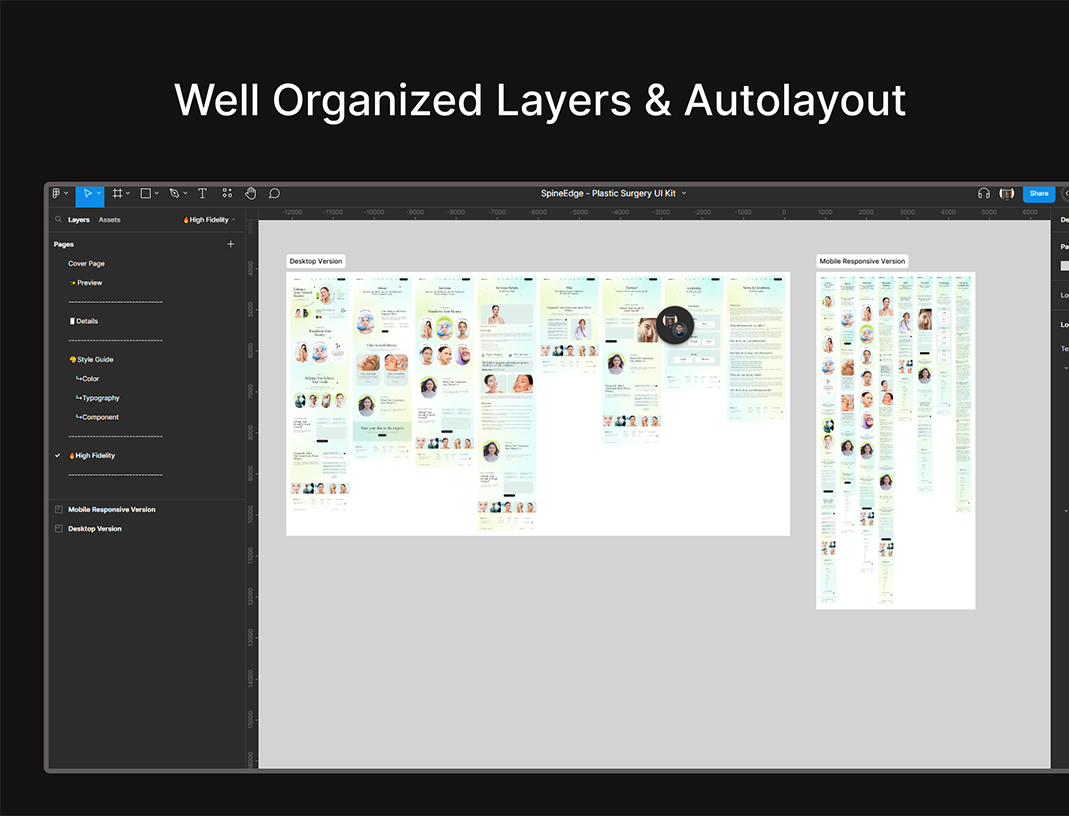
Task: Select the Pen tool
Action: pyautogui.click(x=174, y=193)
